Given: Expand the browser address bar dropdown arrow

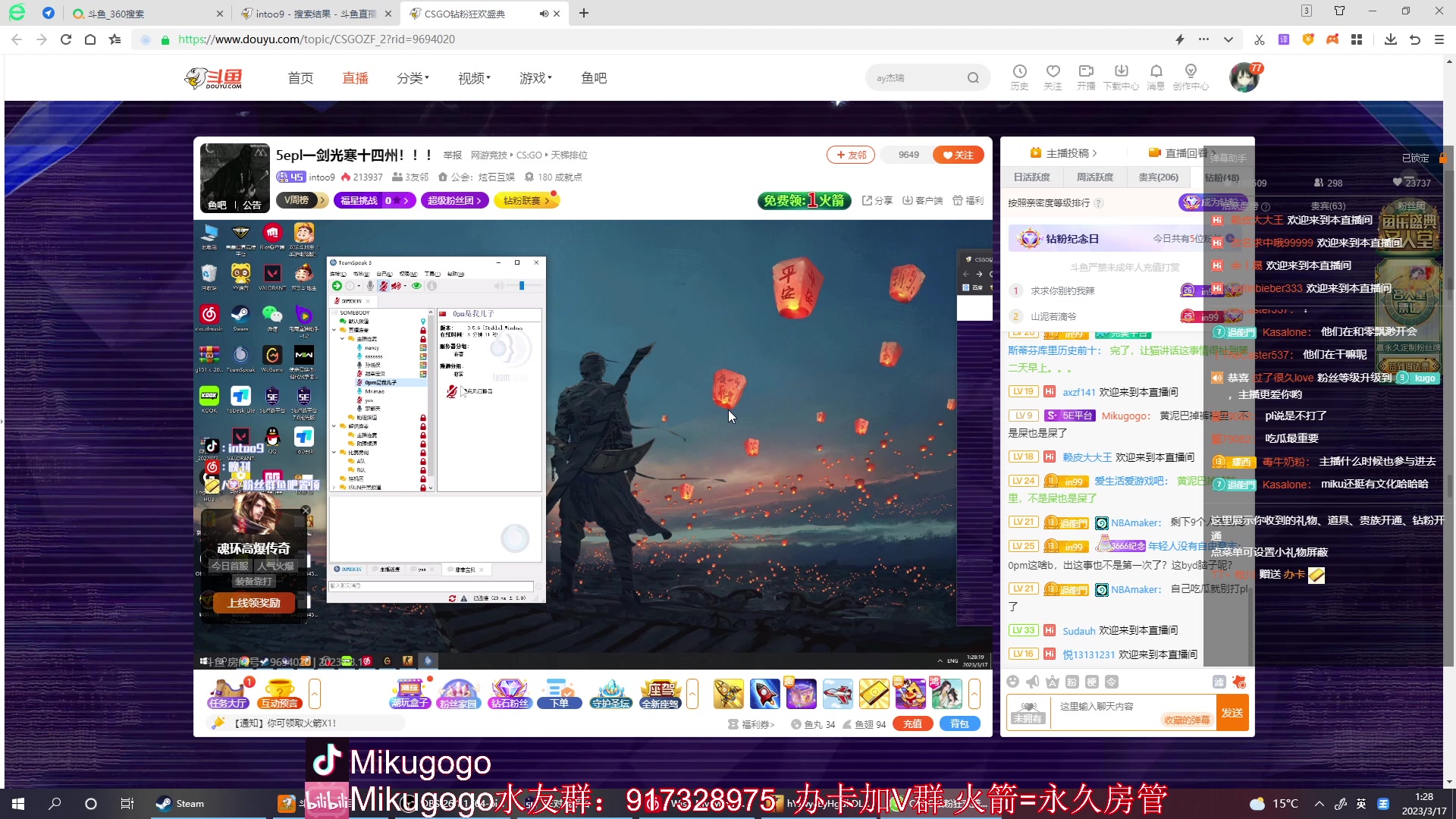Looking at the screenshot, I should click(1228, 39).
